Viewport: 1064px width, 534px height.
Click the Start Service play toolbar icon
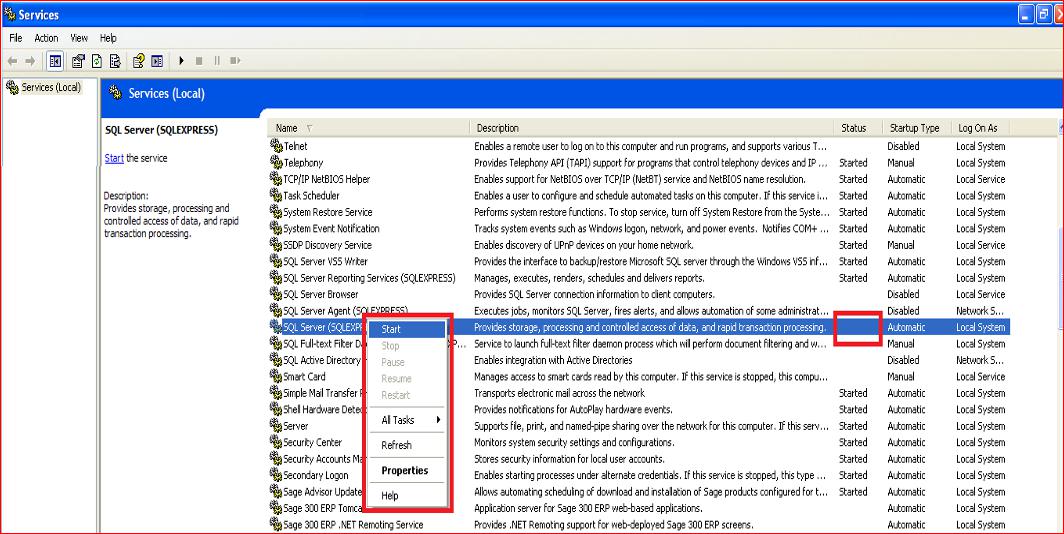181,61
